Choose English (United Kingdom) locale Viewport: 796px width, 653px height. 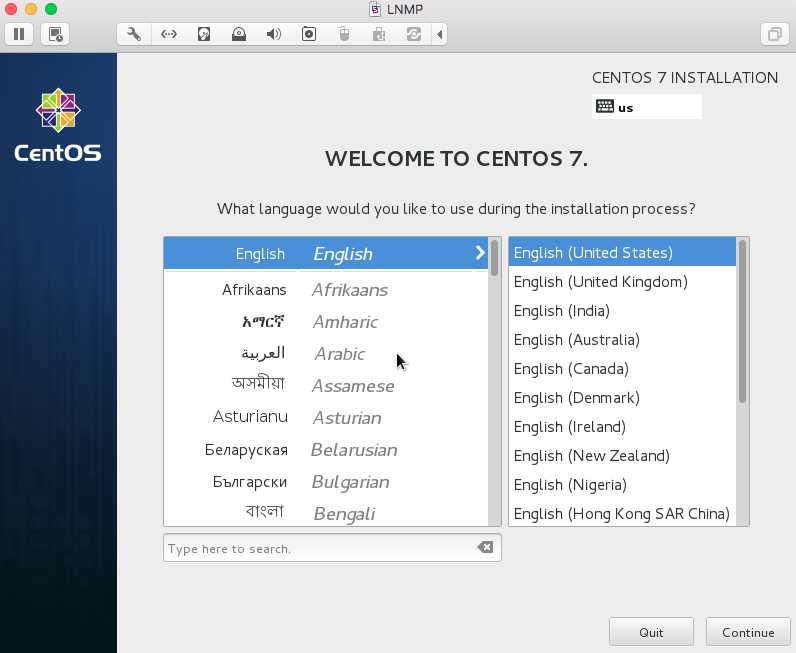pos(622,281)
